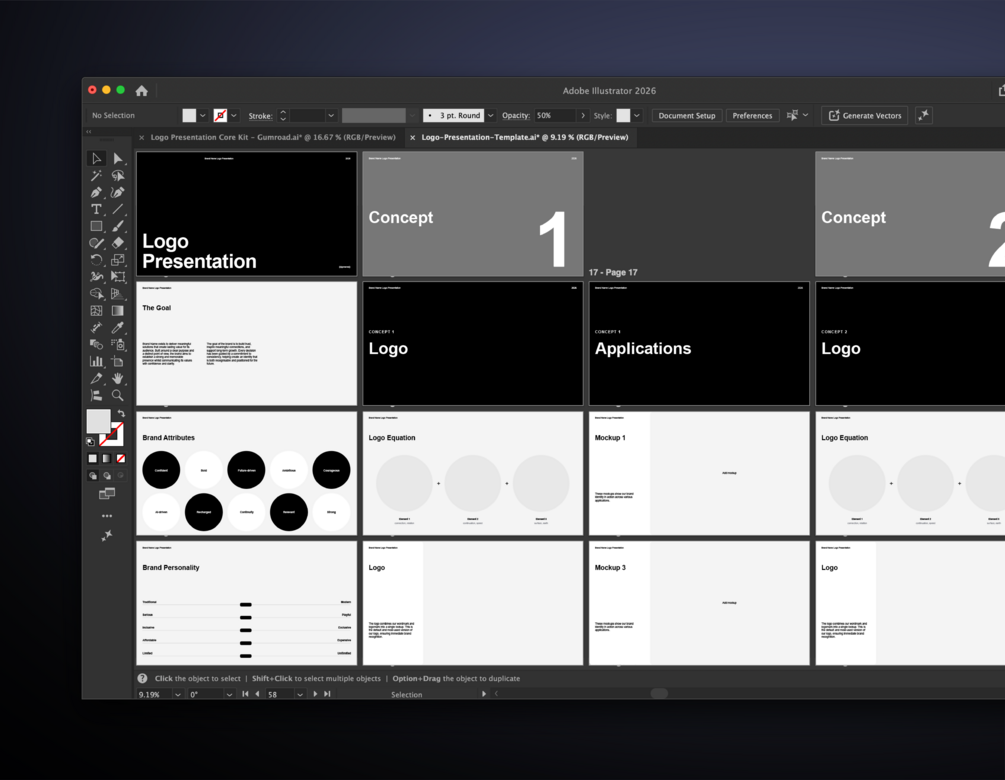
Task: Select the Warp tool
Action: [x=96, y=277]
